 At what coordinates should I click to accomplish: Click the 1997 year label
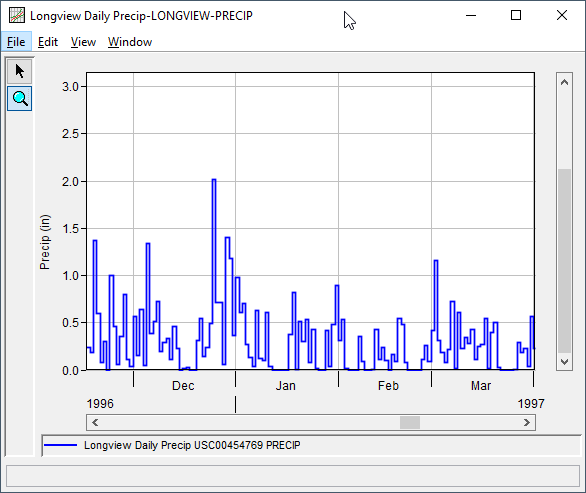[x=531, y=404]
